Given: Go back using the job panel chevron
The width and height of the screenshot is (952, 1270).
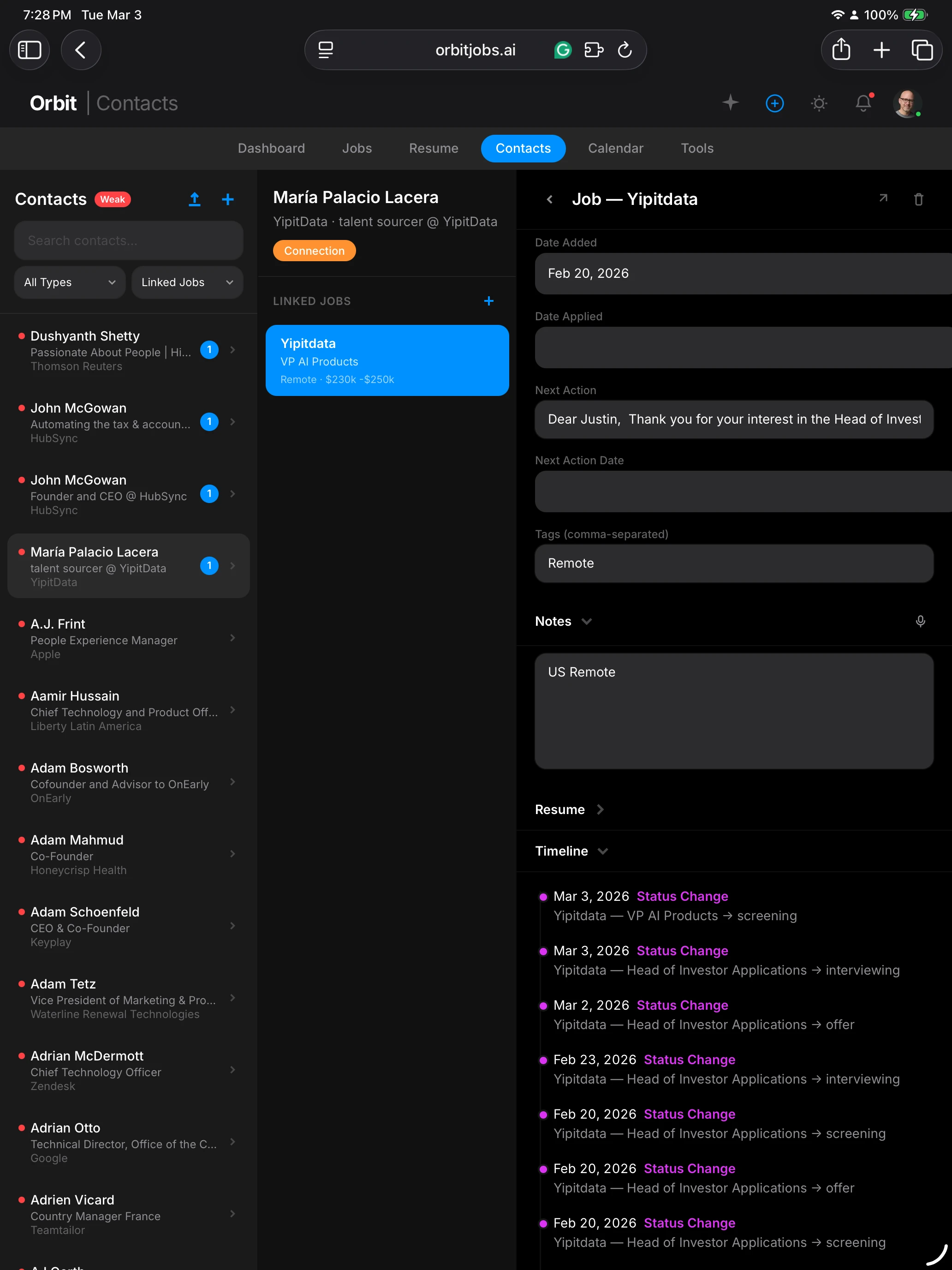Looking at the screenshot, I should pos(549,199).
